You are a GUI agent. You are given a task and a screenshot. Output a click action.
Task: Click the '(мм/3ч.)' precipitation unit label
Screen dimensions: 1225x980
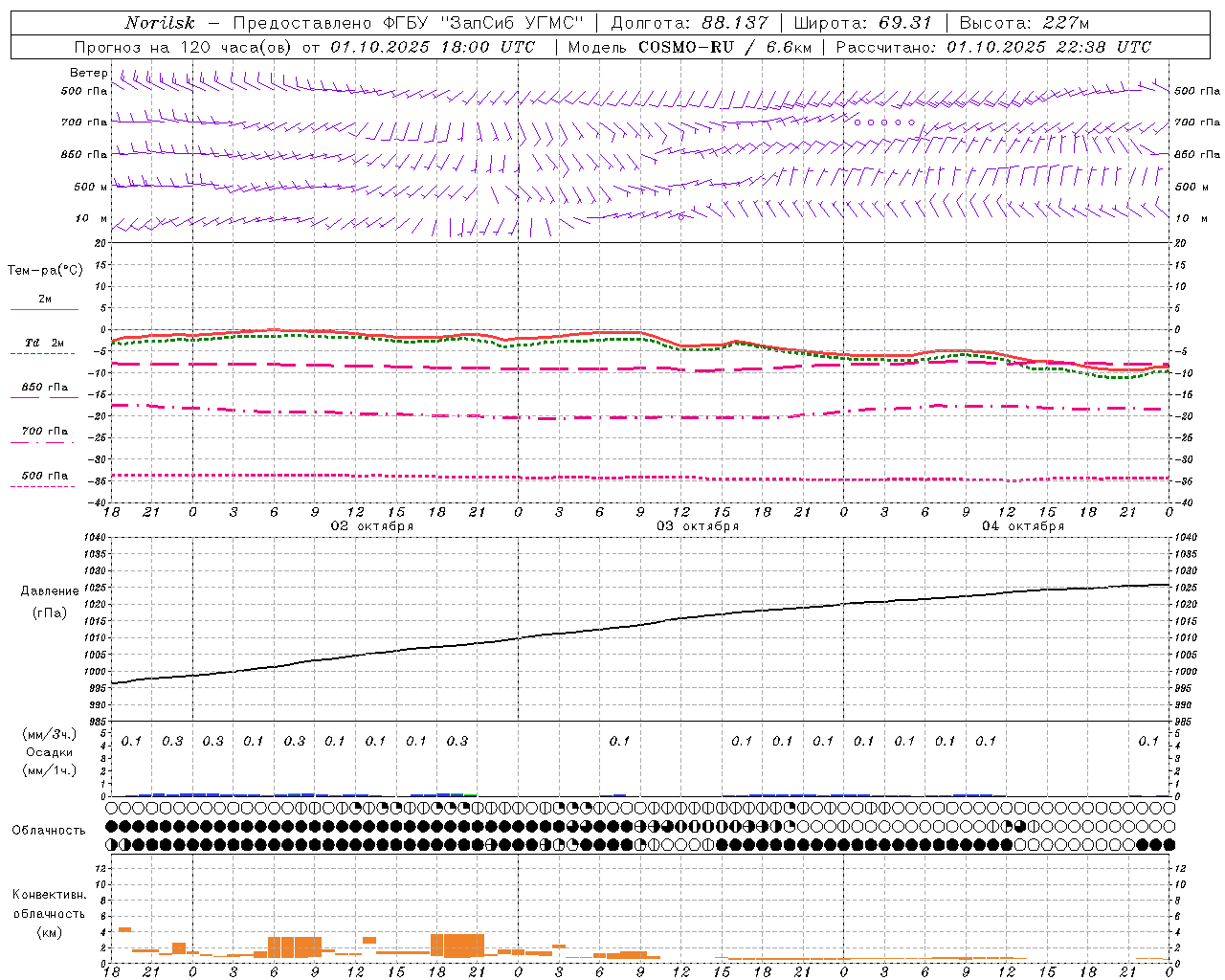coord(50,734)
